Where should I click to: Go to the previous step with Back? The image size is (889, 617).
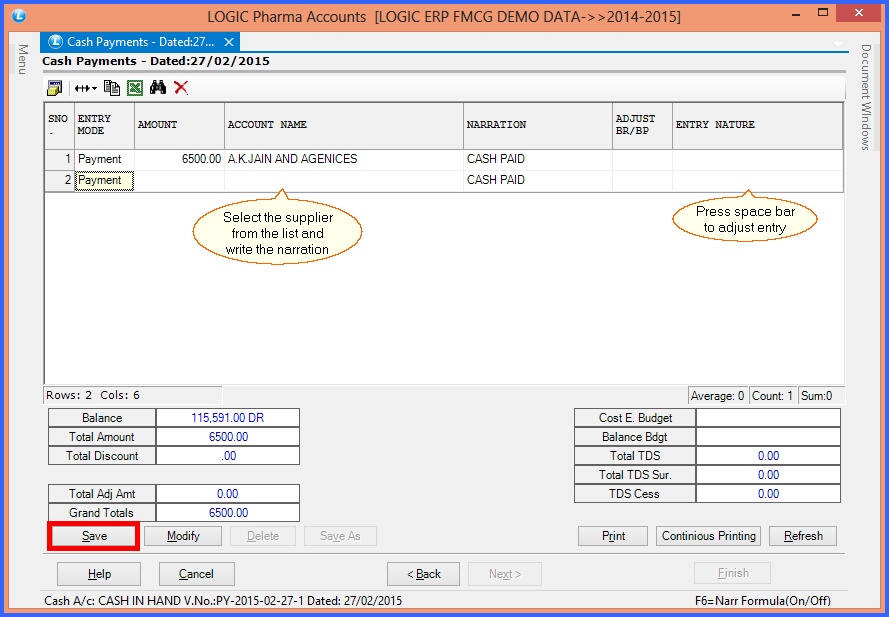click(x=424, y=574)
